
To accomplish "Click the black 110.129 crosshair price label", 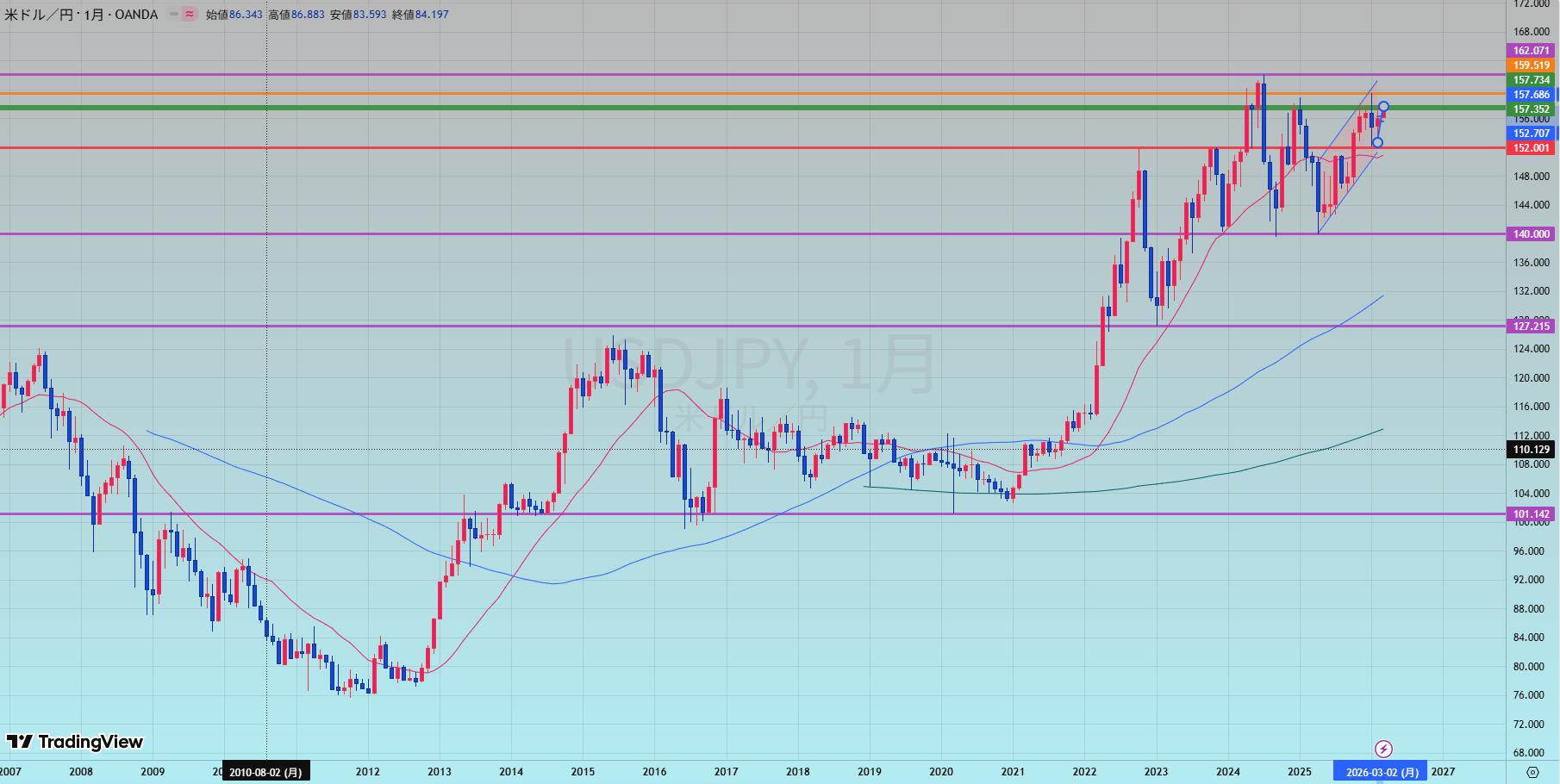I will tap(1531, 449).
